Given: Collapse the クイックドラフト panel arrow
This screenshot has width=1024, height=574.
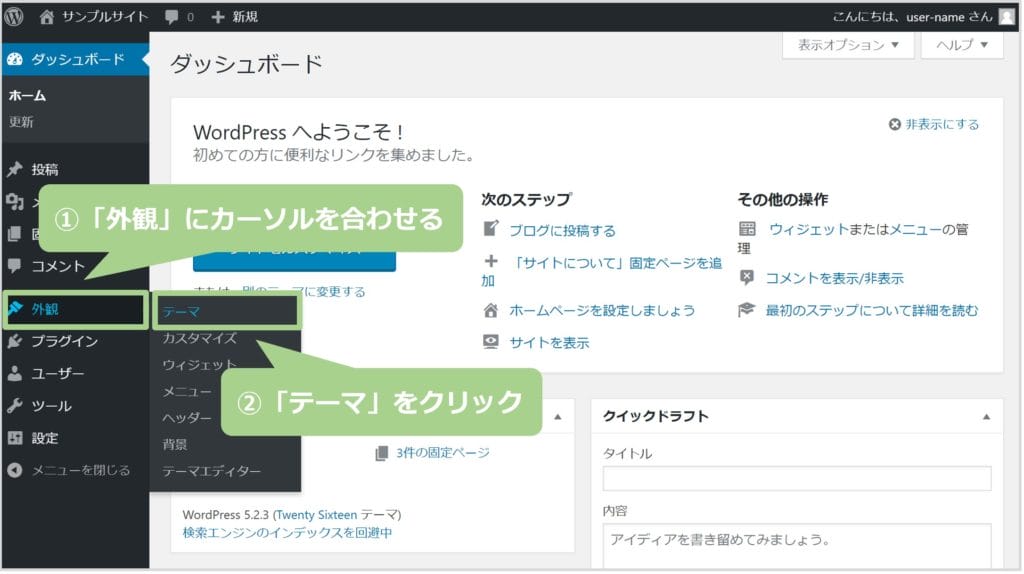Looking at the screenshot, I should coord(987,416).
